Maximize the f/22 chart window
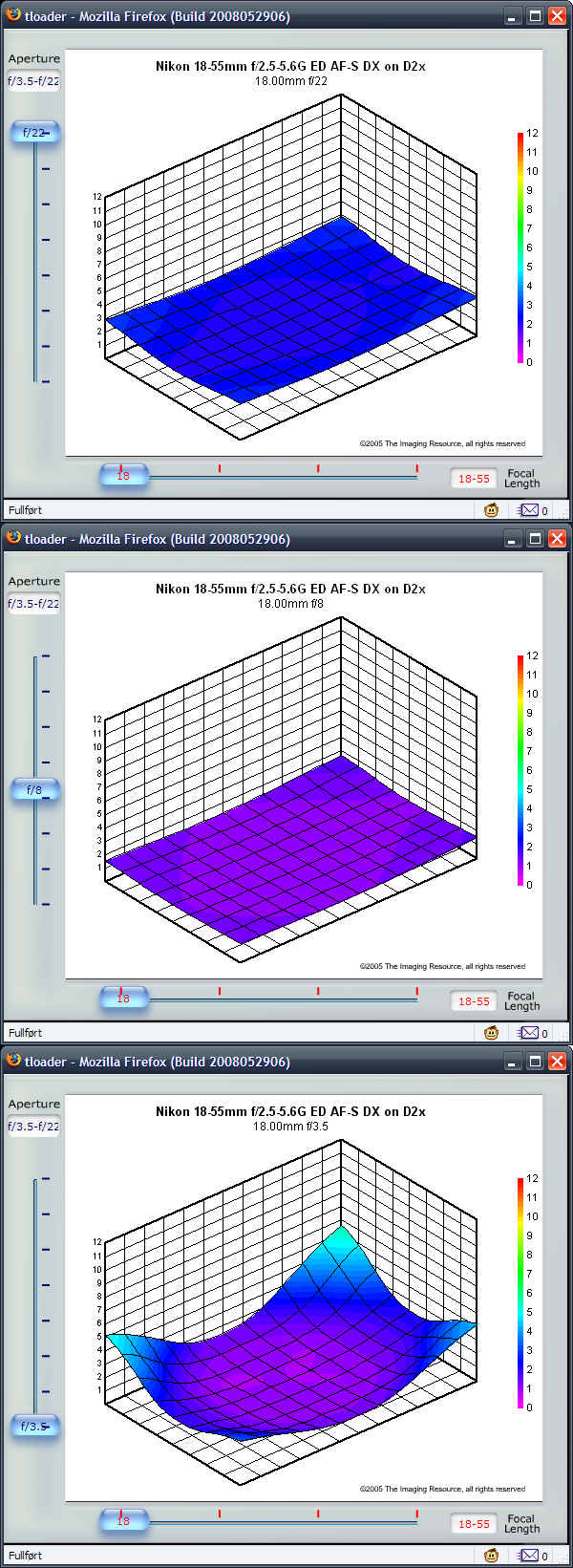 tap(535, 16)
